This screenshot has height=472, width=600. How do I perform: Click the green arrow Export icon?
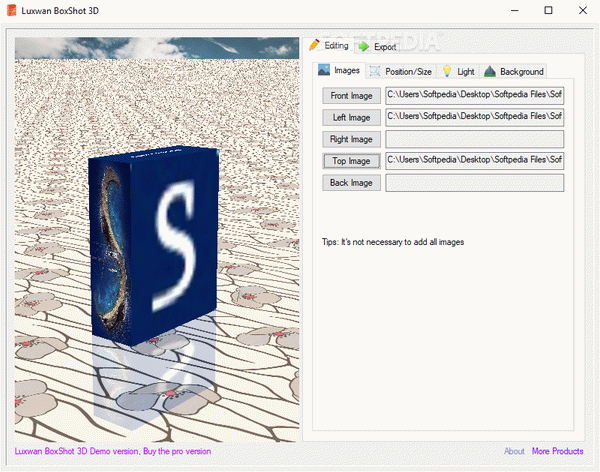364,47
